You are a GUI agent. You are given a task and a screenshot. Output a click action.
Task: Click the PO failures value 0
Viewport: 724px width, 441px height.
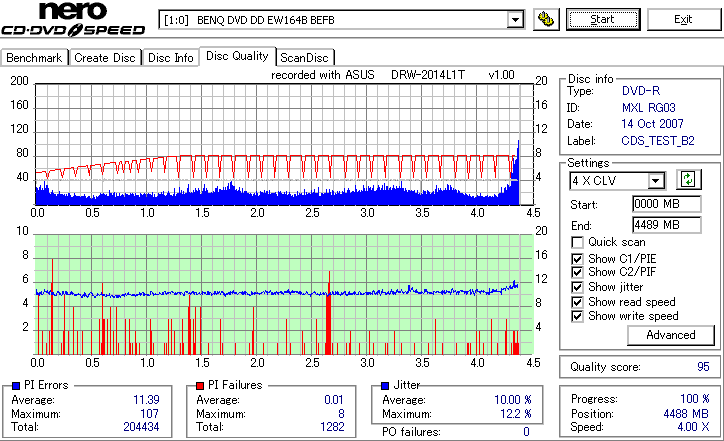(526, 432)
